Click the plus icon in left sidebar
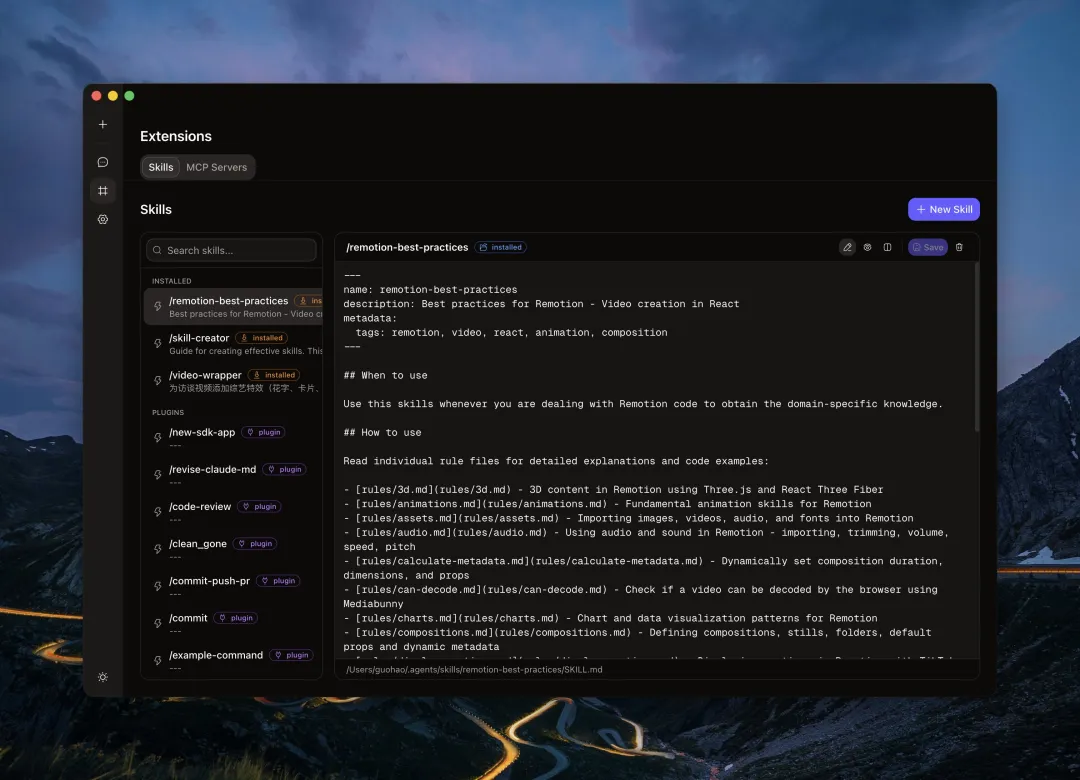The height and width of the screenshot is (780, 1080). [x=102, y=125]
